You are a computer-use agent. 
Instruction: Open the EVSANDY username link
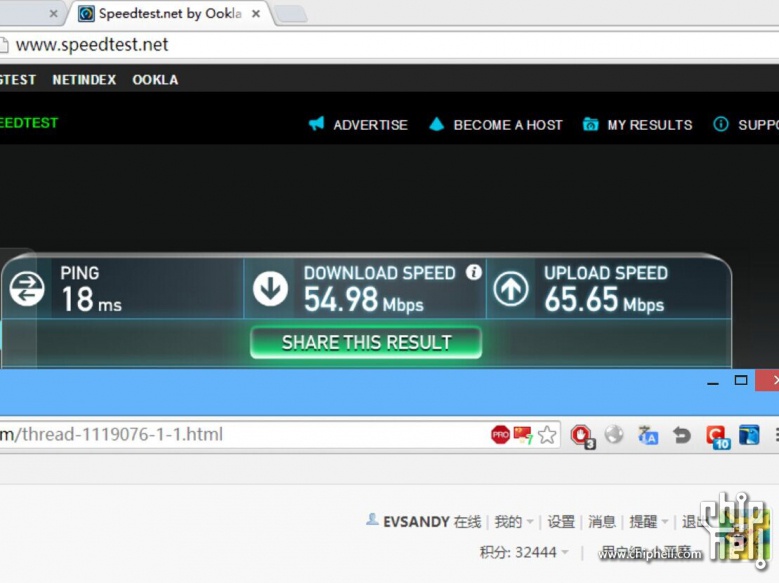[416, 522]
